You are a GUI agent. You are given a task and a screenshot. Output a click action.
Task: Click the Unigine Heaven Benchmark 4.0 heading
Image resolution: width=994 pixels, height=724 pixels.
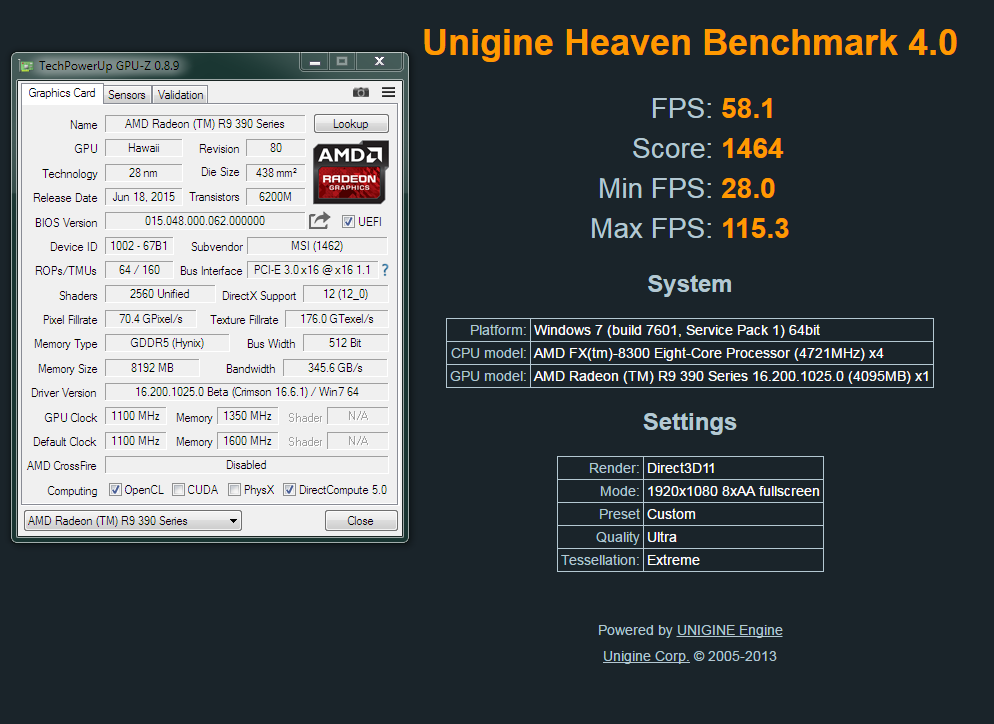click(x=690, y=42)
